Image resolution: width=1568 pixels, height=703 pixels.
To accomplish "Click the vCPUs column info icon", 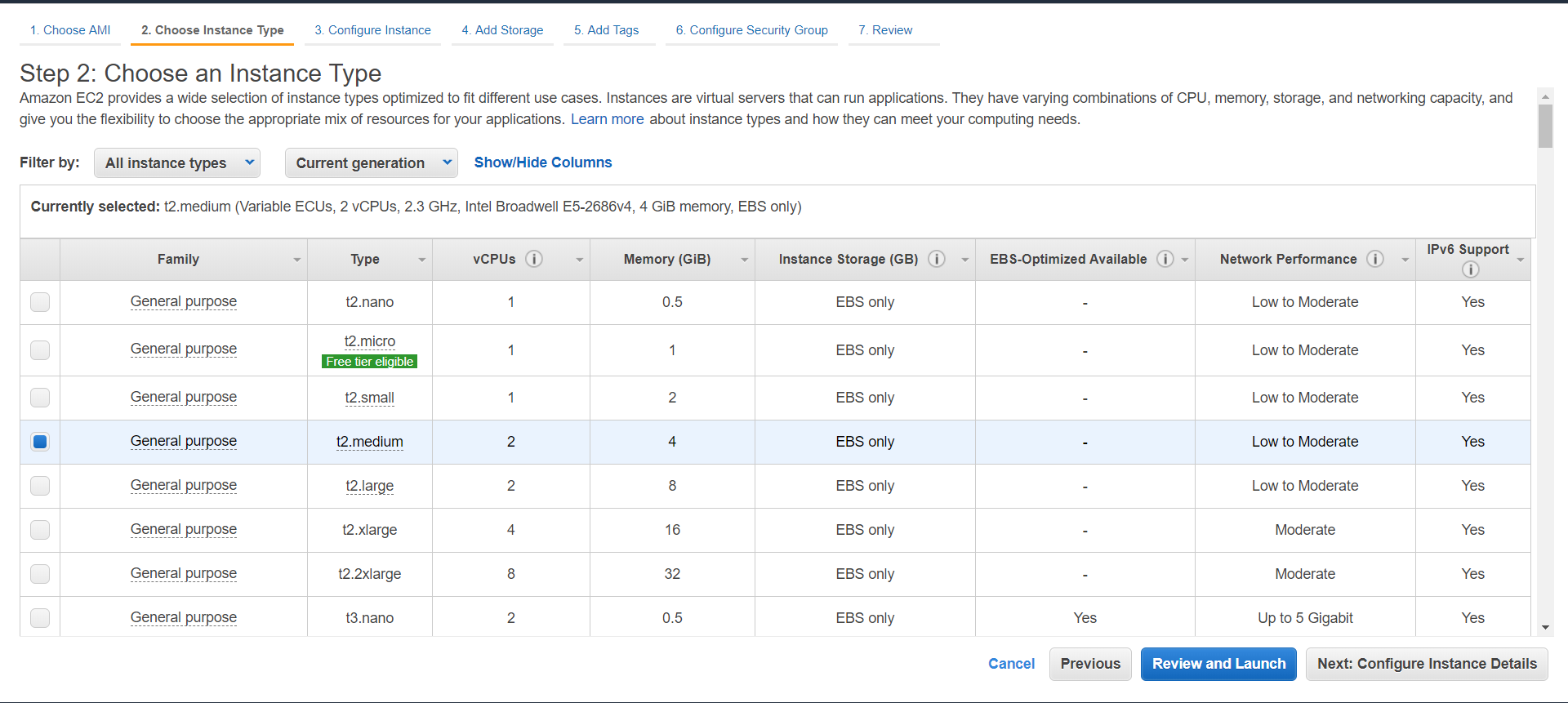I will pyautogui.click(x=534, y=259).
